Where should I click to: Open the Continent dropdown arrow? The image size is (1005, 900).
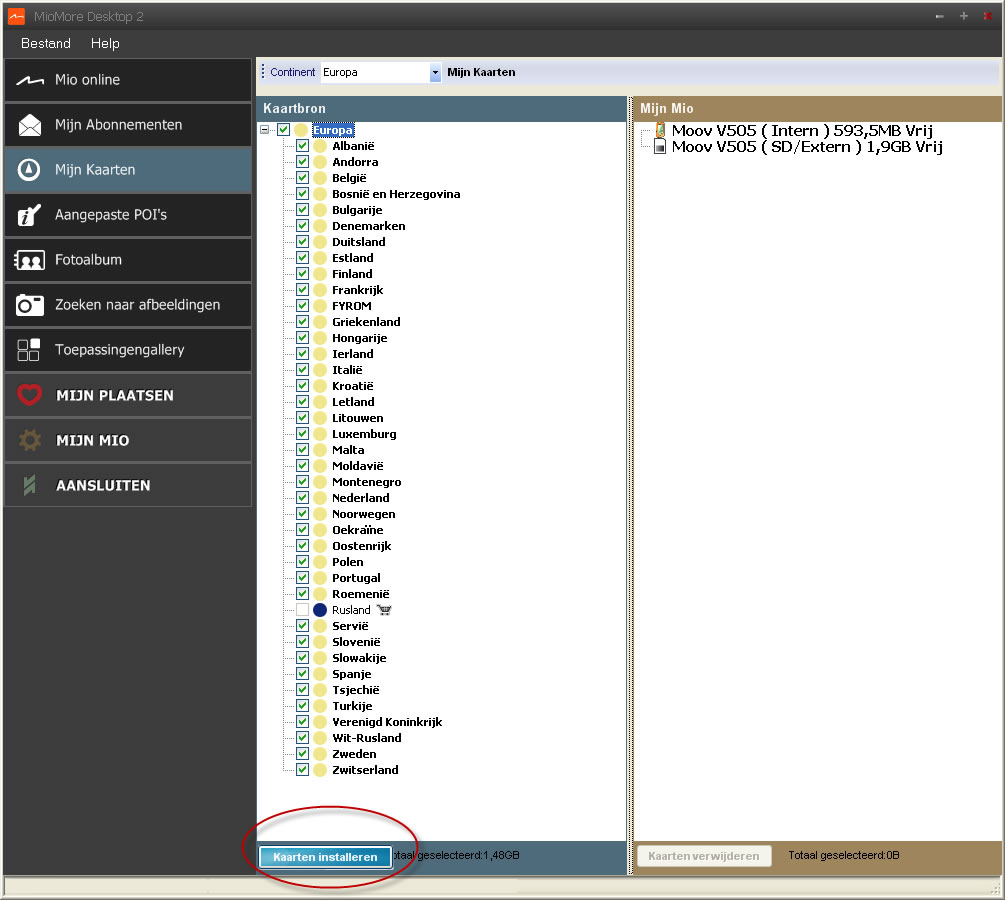coord(435,72)
